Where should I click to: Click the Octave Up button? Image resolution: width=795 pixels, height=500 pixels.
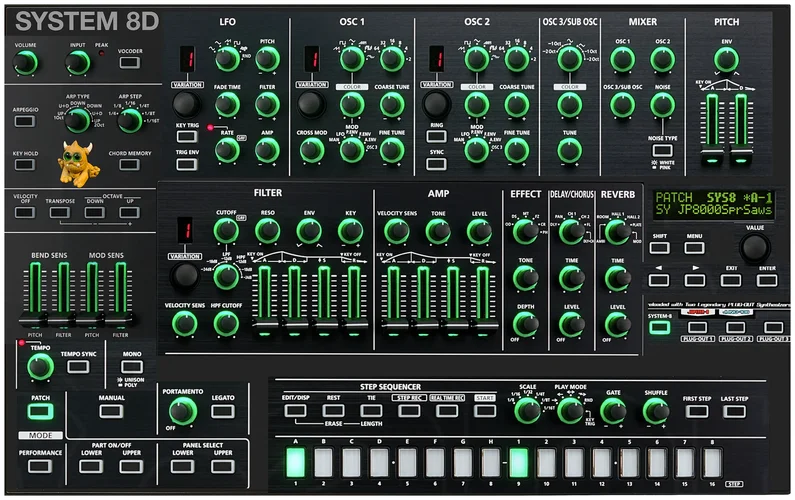(130, 212)
